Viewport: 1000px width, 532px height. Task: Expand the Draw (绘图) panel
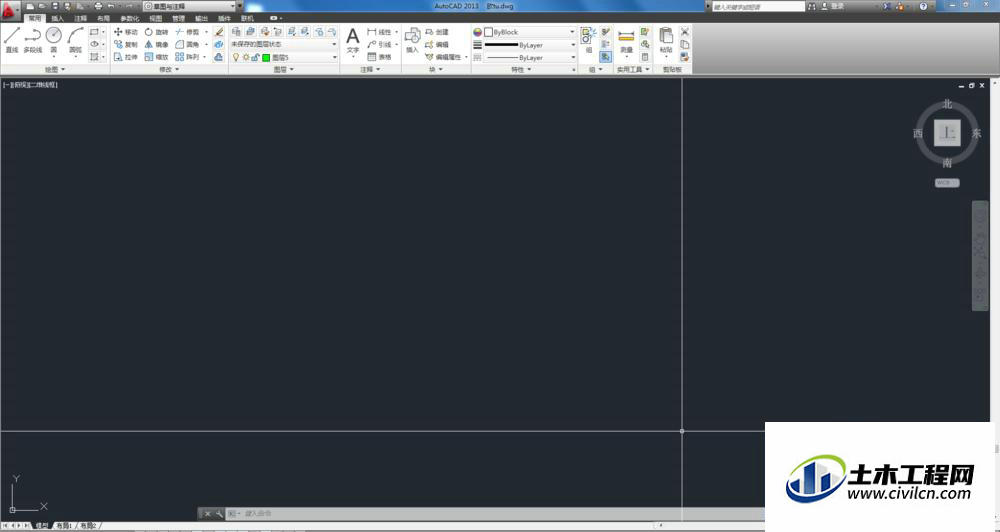[x=55, y=69]
